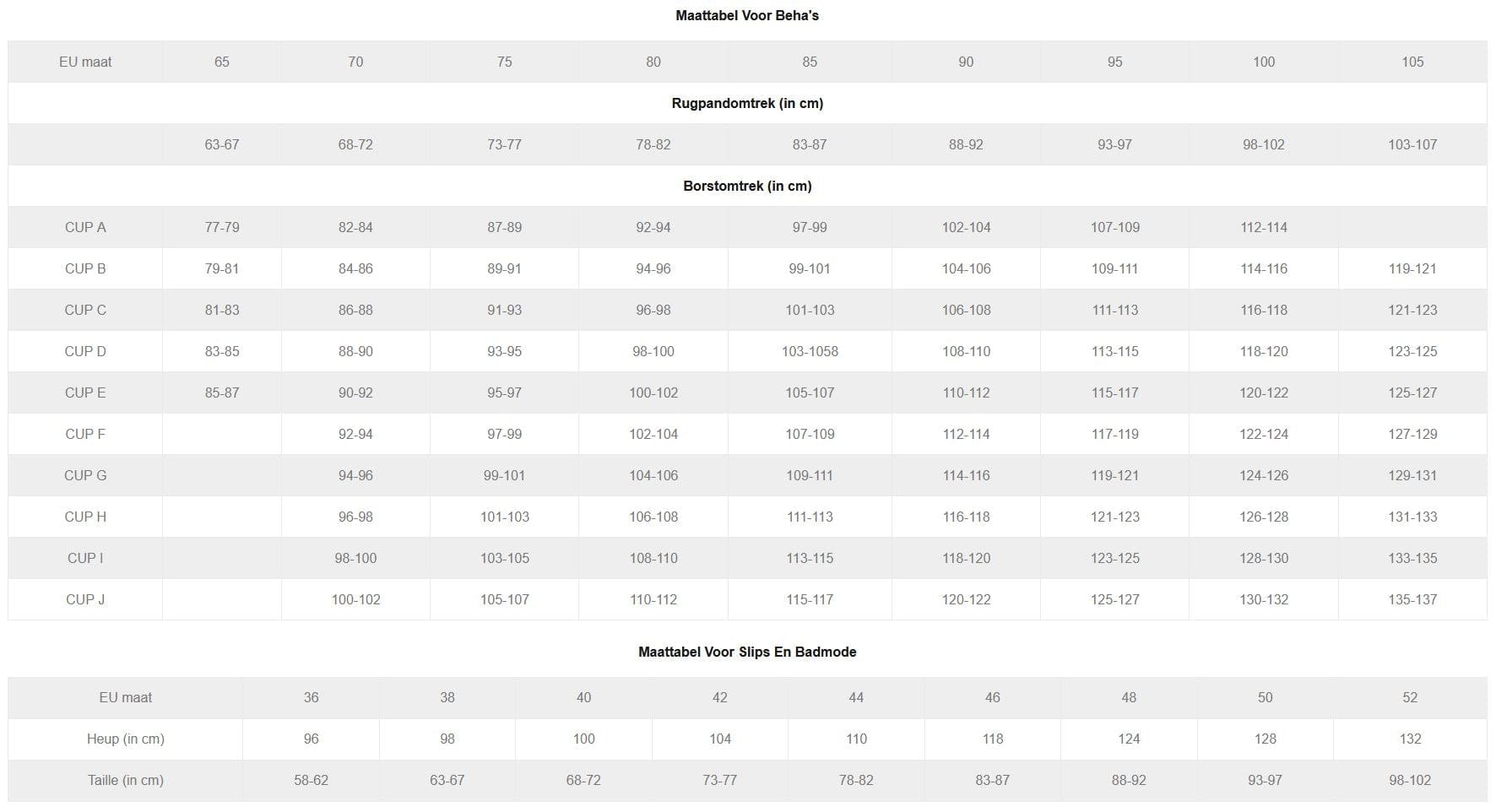Viewport: 1496px width, 812px height.
Task: Select the 'CUP A' row label
Action: tap(85, 227)
